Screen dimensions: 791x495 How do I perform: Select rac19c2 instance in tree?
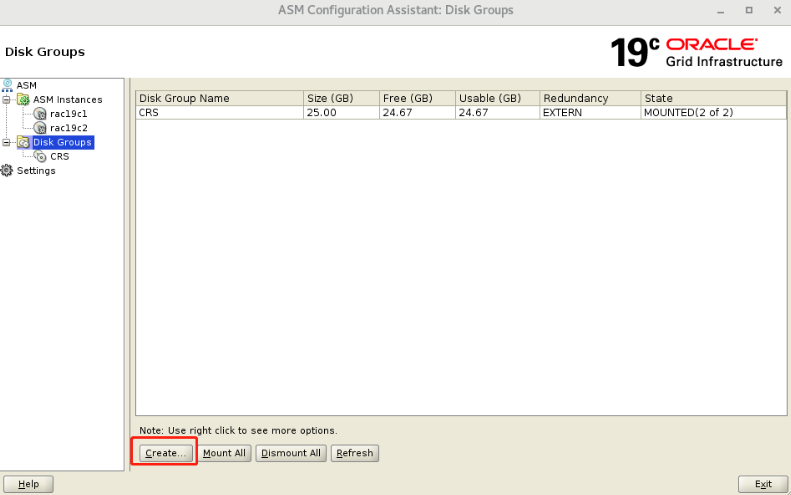[69, 128]
